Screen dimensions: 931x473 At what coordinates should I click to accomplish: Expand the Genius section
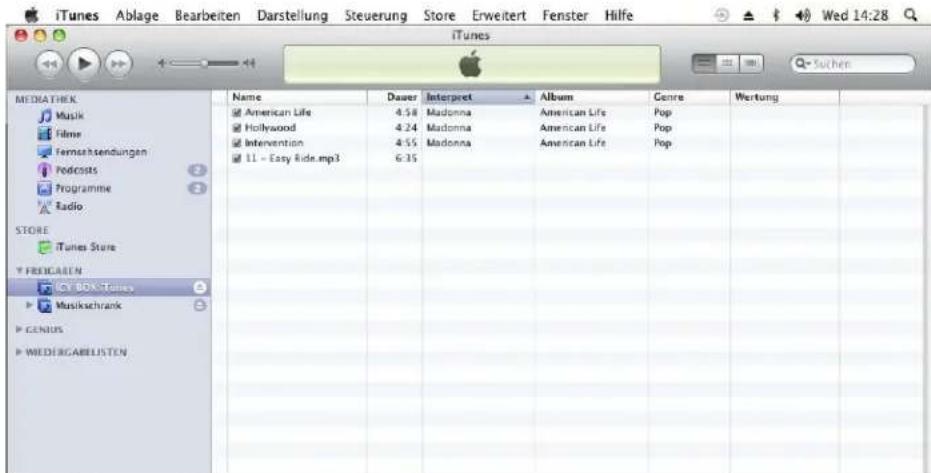(x=19, y=329)
